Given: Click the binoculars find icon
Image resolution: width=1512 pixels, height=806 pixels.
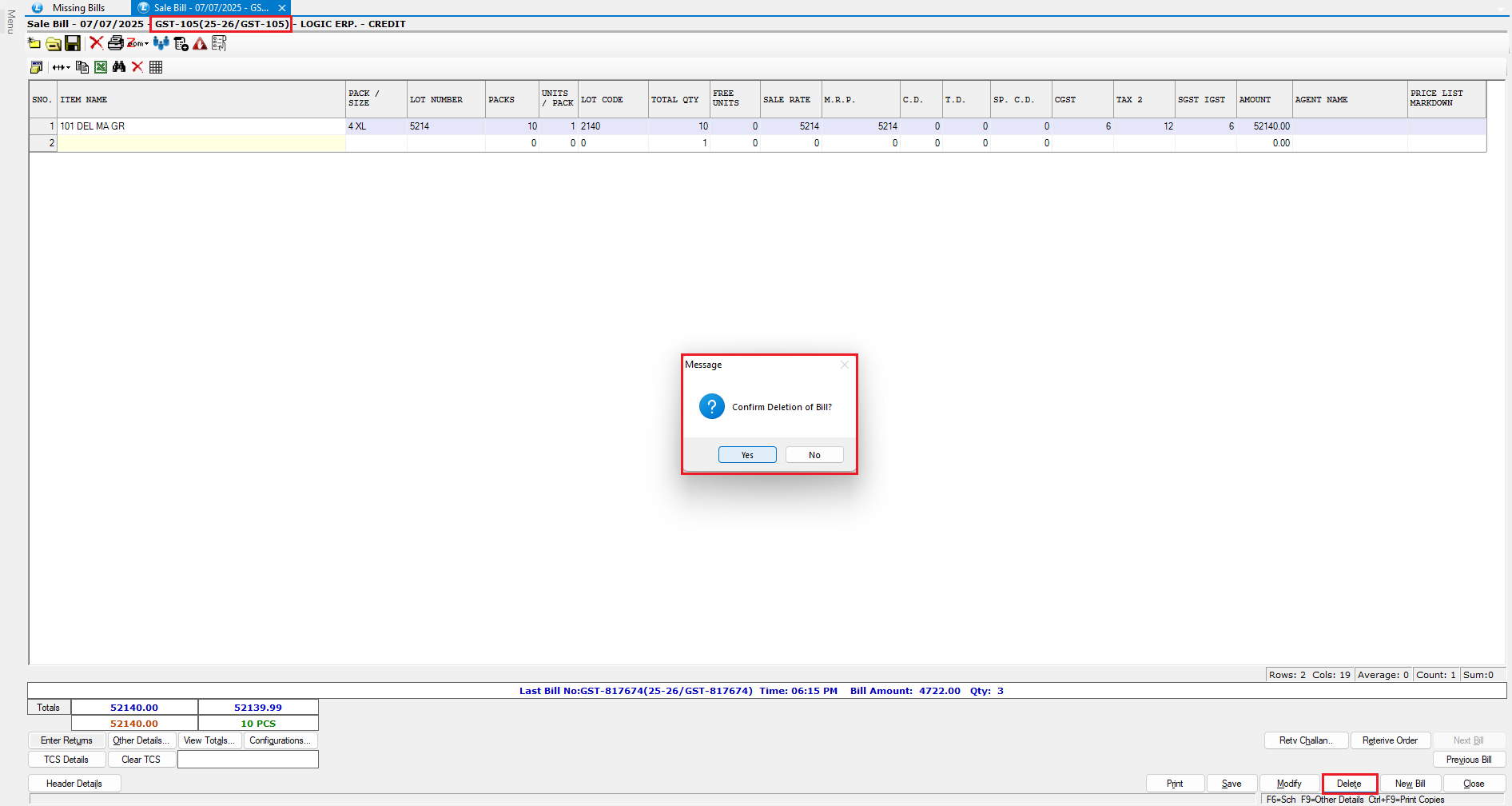Looking at the screenshot, I should point(119,67).
